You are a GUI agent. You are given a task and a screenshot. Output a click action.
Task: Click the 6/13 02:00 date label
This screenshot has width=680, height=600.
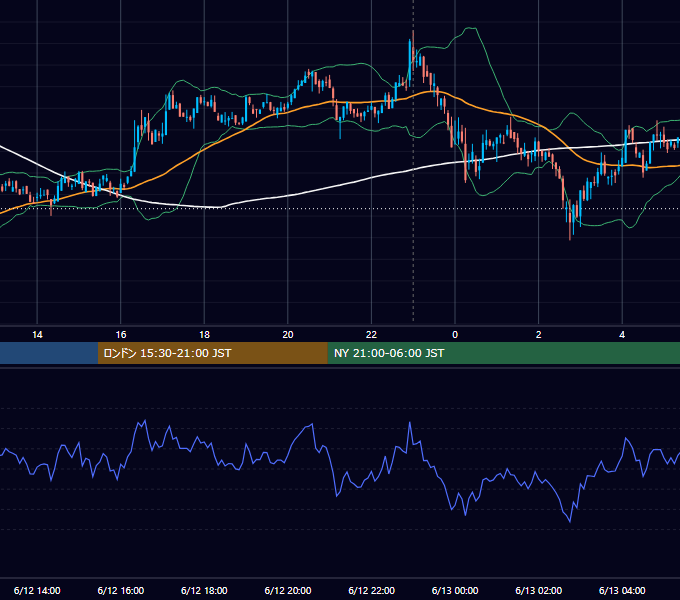point(539,590)
